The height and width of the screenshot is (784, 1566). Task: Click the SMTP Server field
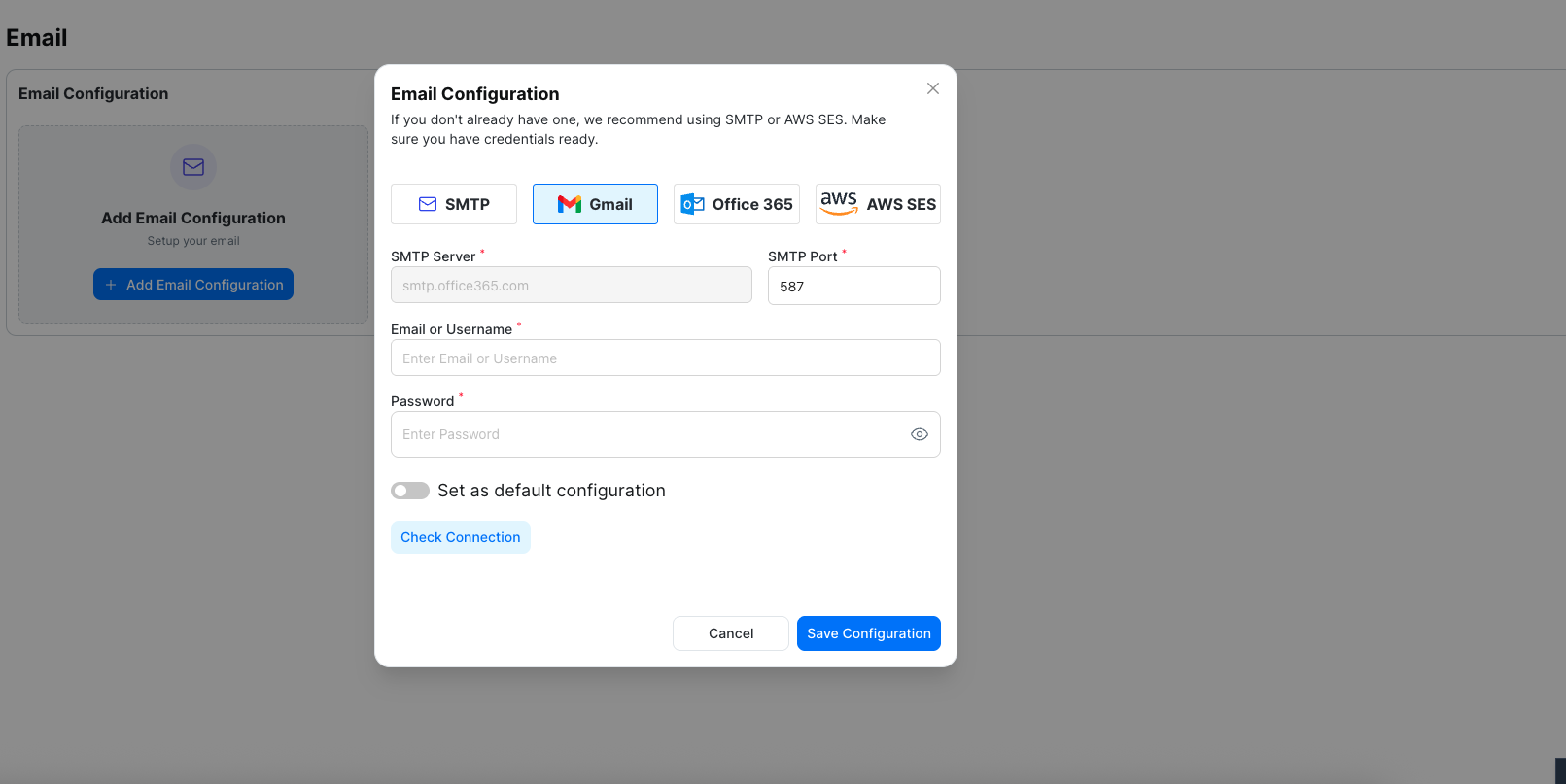572,286
